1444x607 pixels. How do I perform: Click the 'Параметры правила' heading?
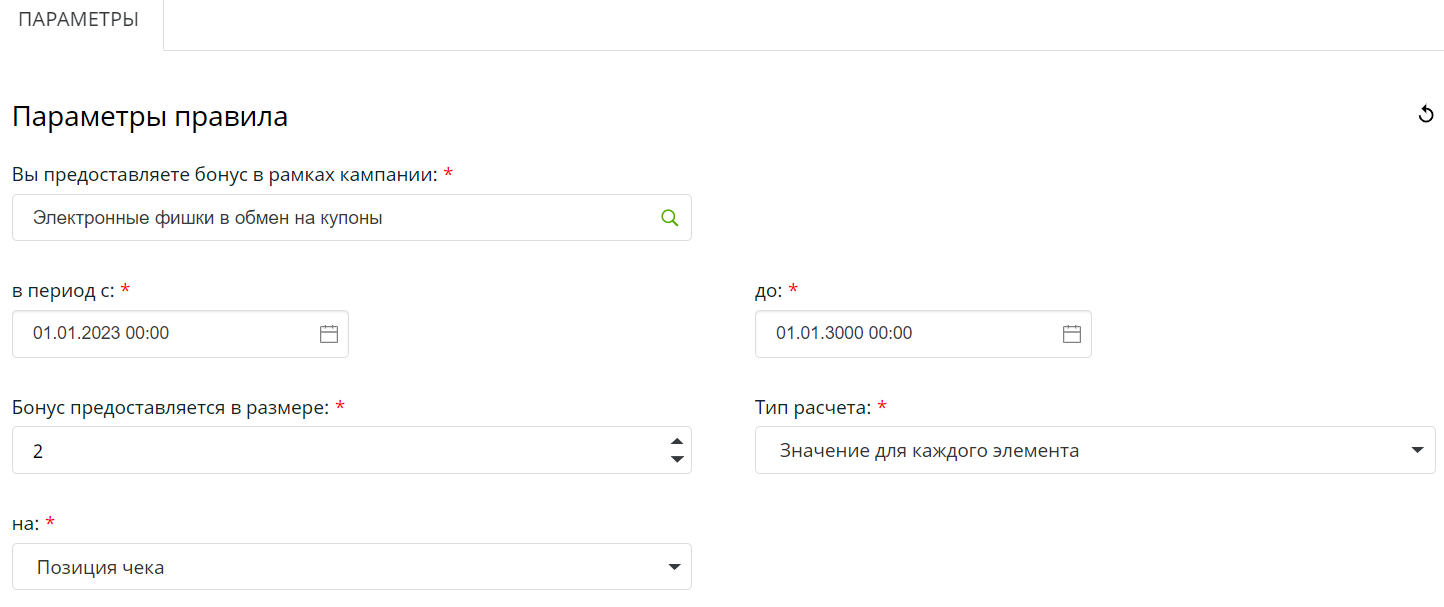click(150, 117)
